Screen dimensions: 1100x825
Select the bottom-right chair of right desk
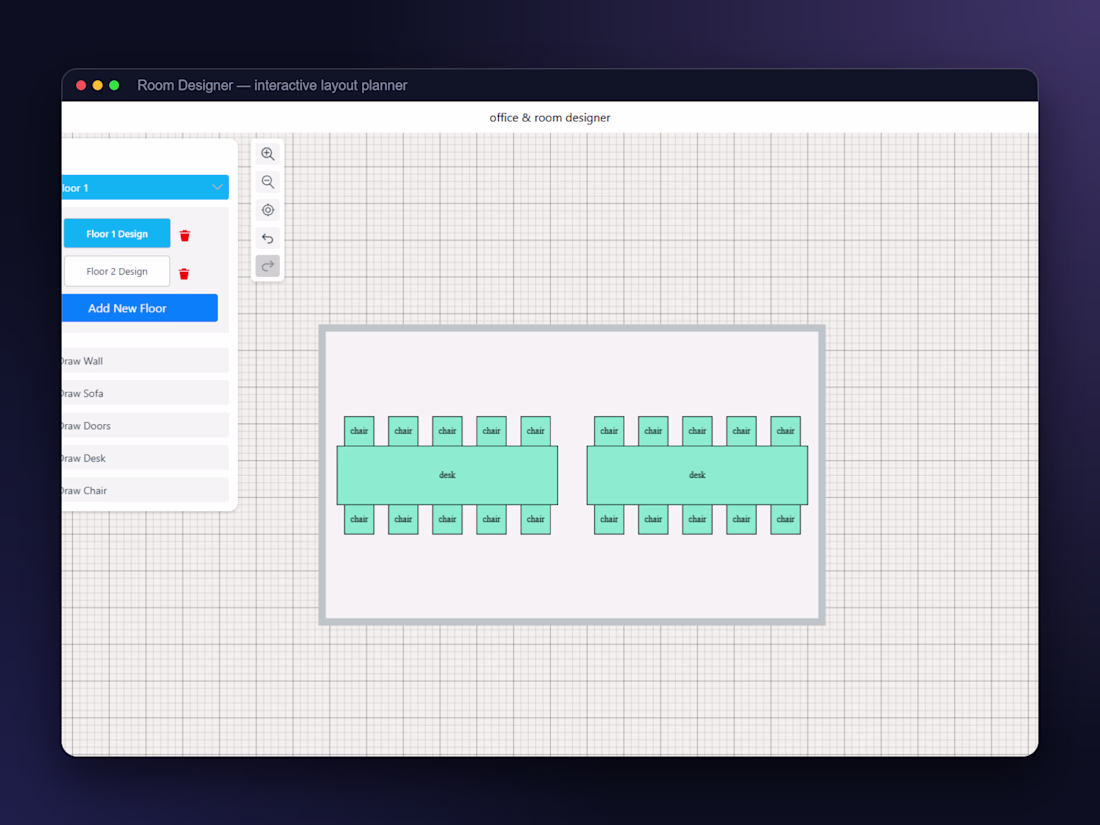click(785, 519)
